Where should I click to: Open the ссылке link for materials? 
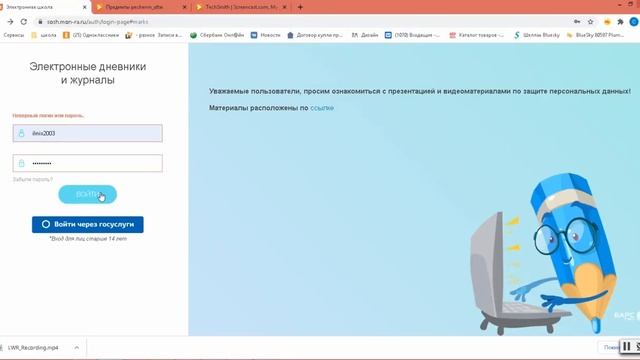[322, 108]
